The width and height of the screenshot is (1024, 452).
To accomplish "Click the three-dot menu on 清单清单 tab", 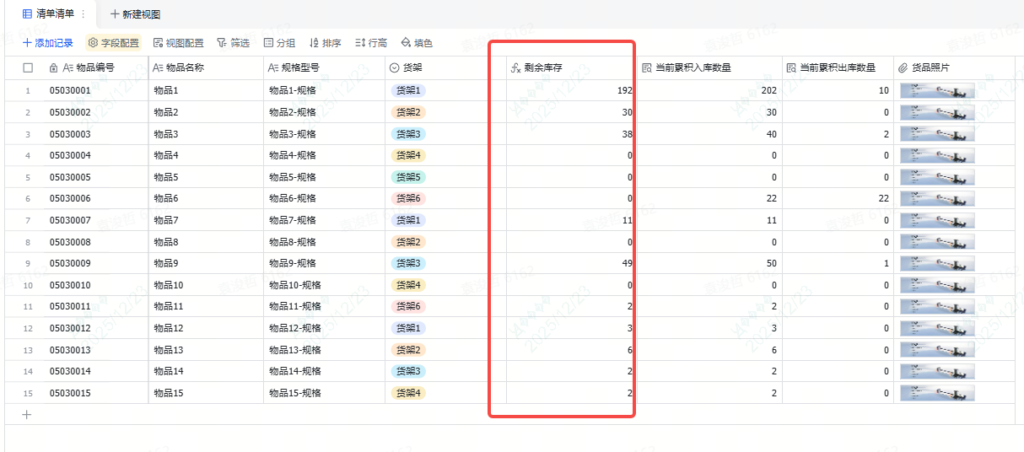I will pos(83,14).
